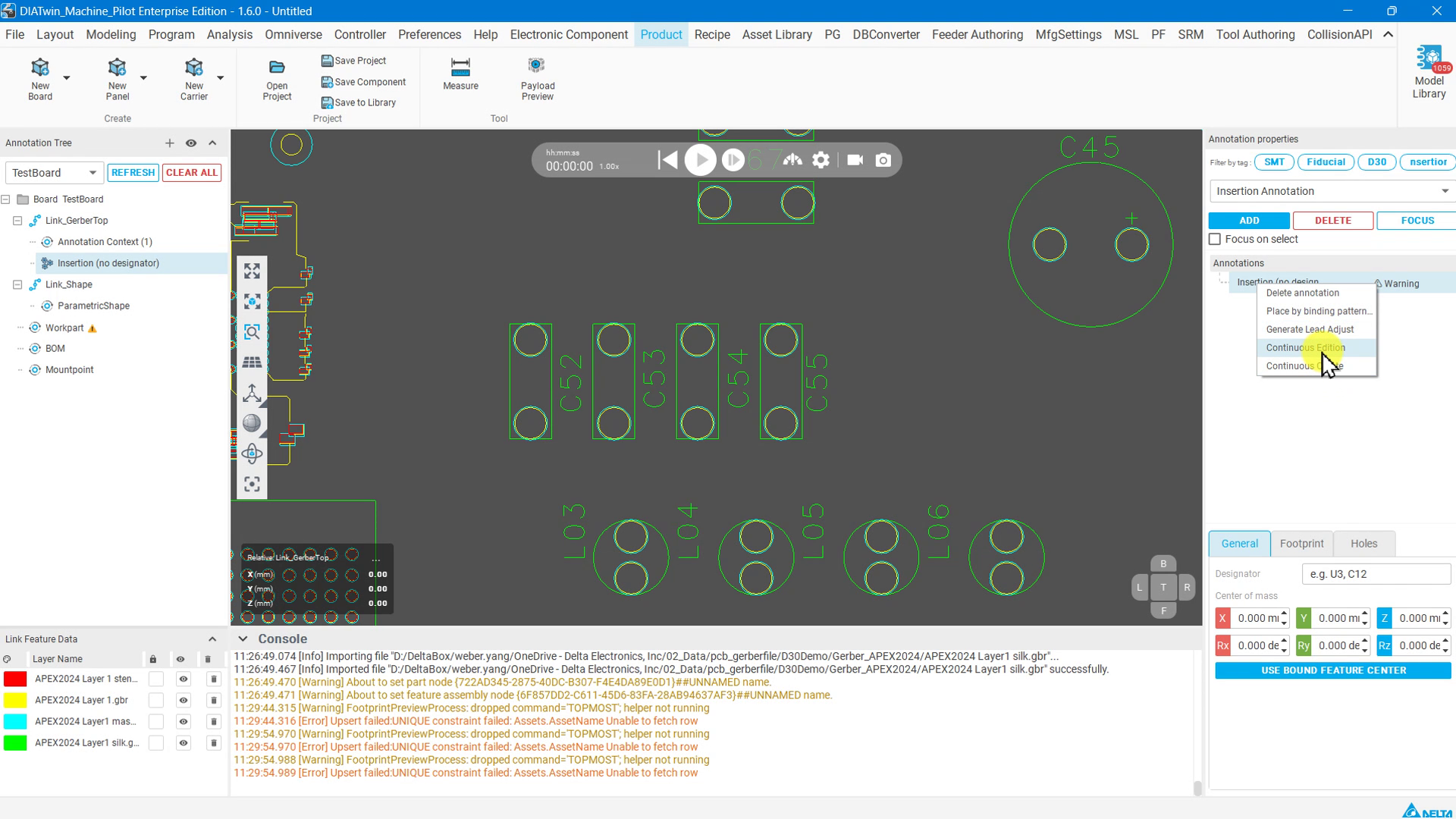Collapse the Link_Shape tree node
This screenshot has height=819, width=1456.
point(17,284)
